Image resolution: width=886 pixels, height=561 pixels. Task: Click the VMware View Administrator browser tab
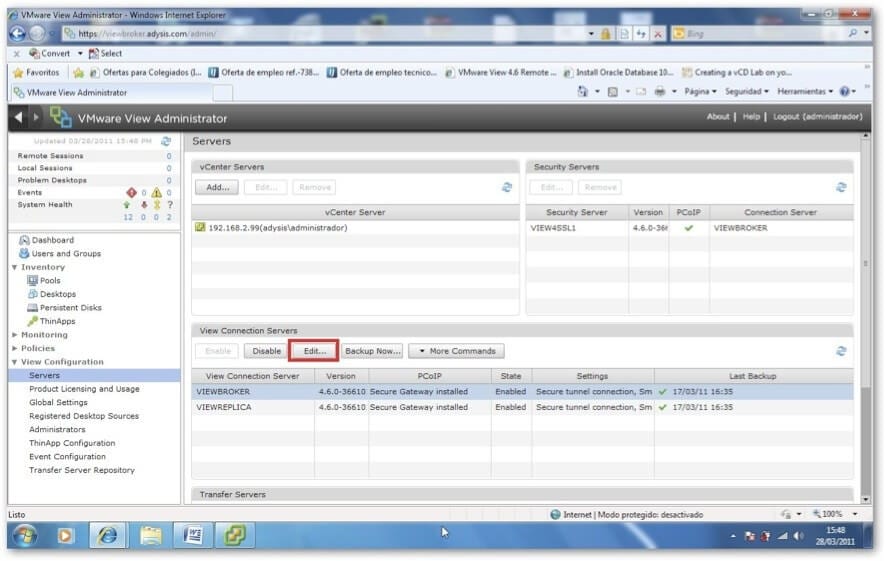[x=112, y=93]
